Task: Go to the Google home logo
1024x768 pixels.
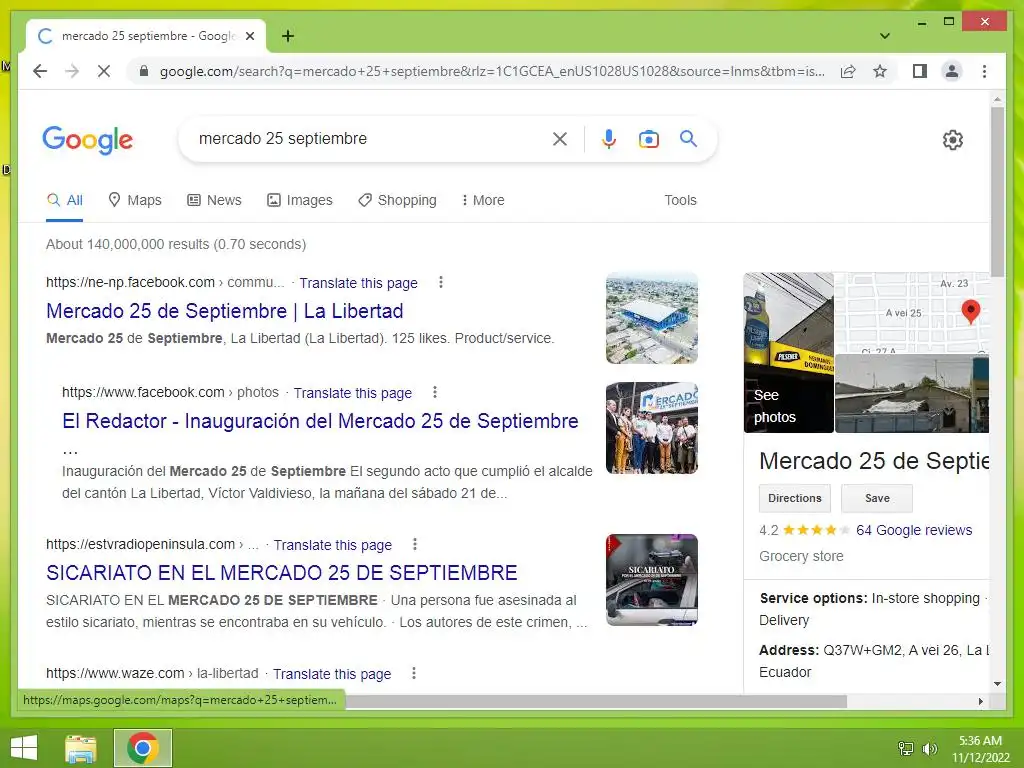Action: click(88, 140)
